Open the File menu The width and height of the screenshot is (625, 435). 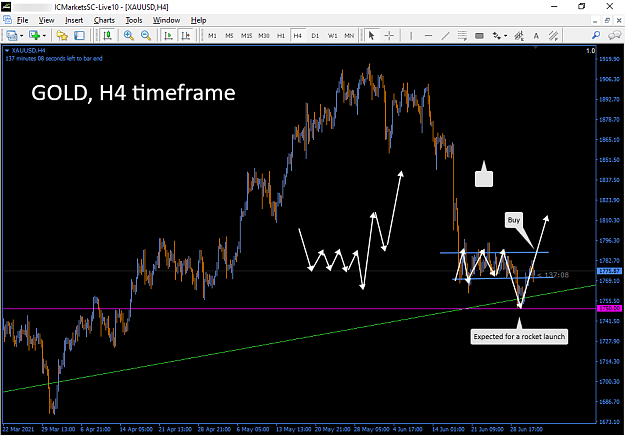22,20
